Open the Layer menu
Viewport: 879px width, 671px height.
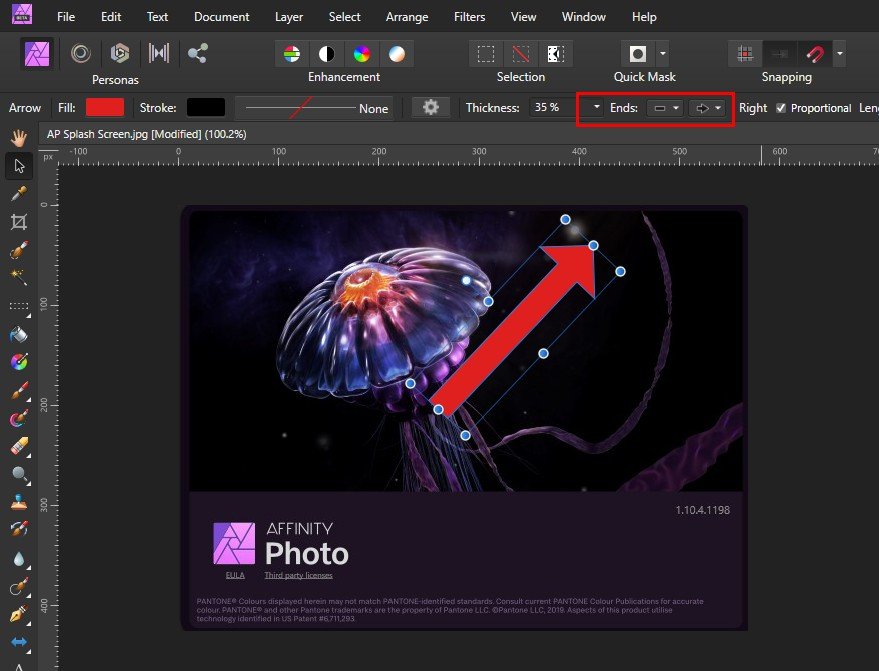coord(289,17)
